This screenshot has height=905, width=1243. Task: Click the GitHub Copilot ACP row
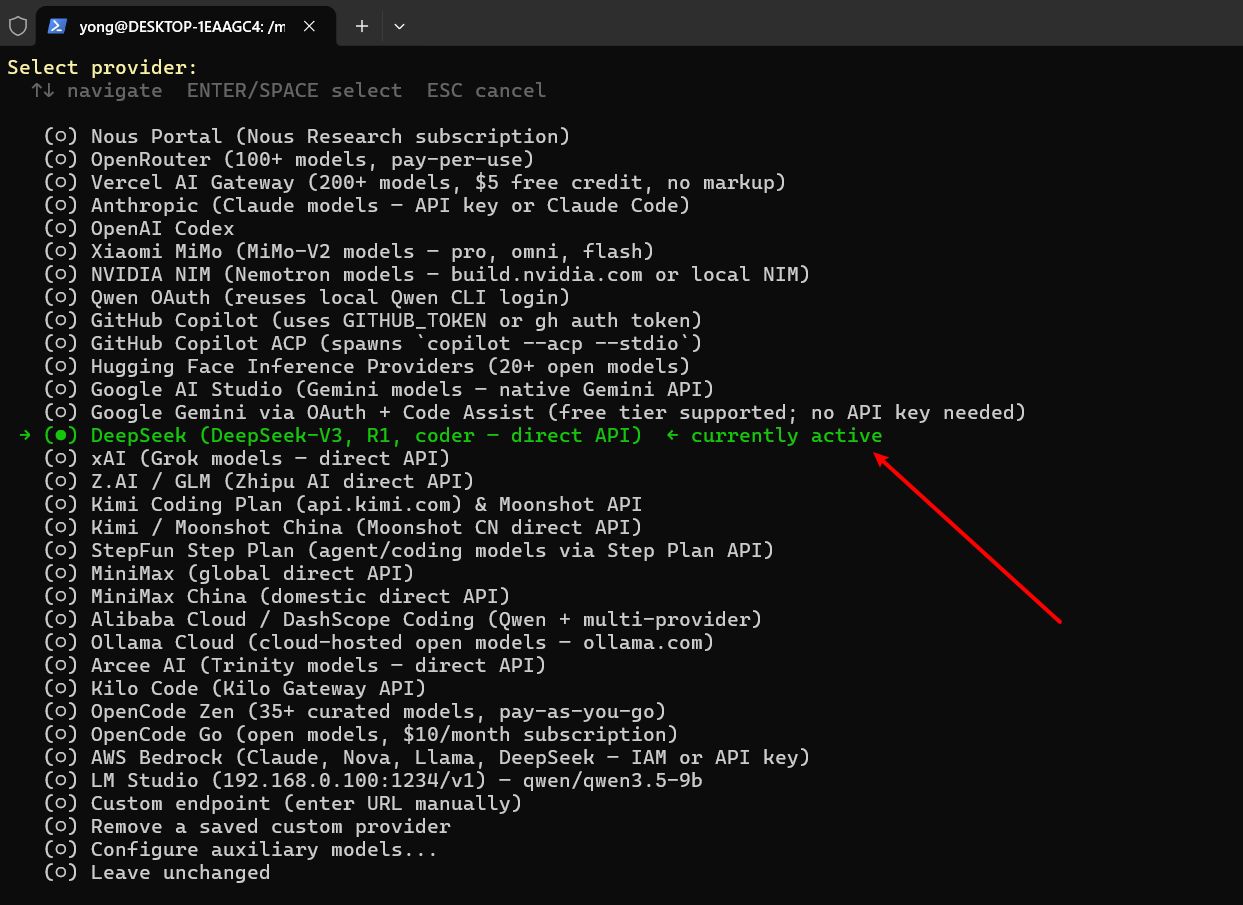[x=373, y=343]
